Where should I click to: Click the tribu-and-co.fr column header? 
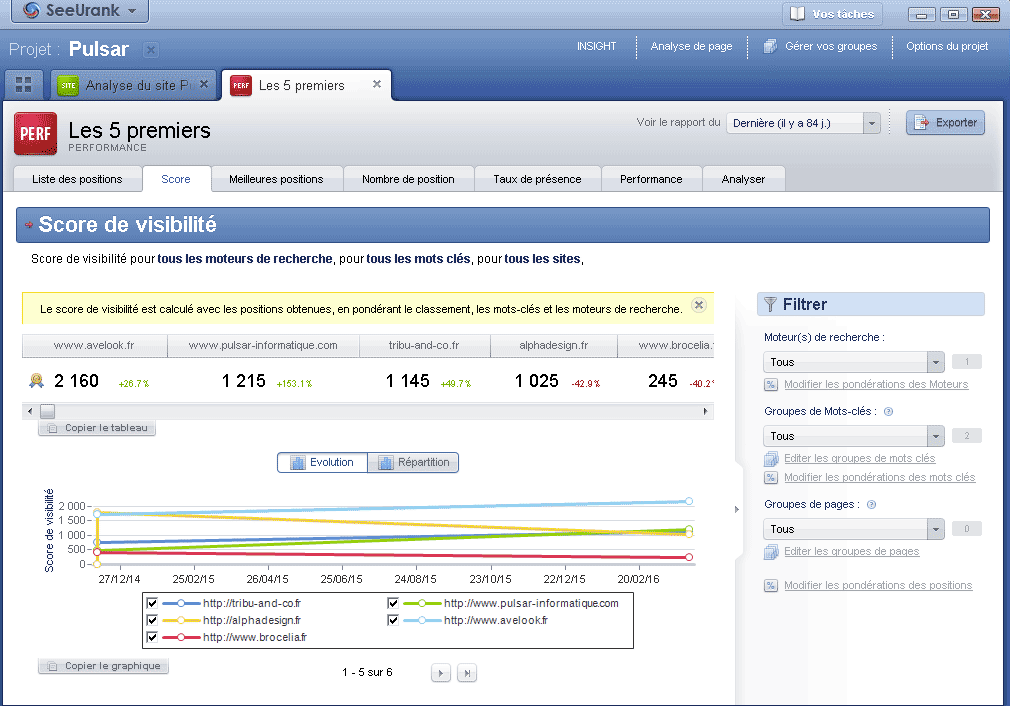click(x=424, y=345)
